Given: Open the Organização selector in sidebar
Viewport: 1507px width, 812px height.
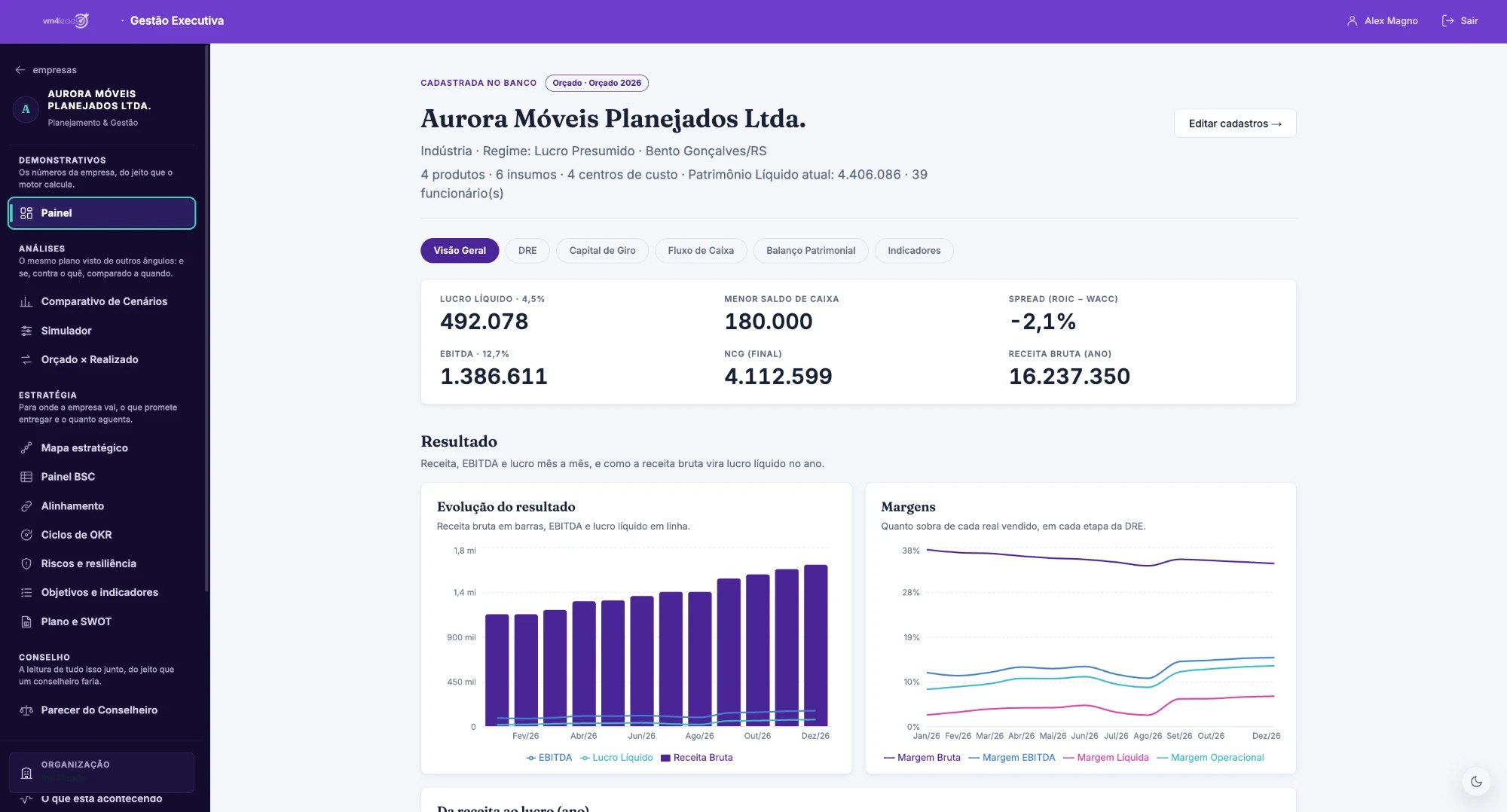Looking at the screenshot, I should click(102, 773).
